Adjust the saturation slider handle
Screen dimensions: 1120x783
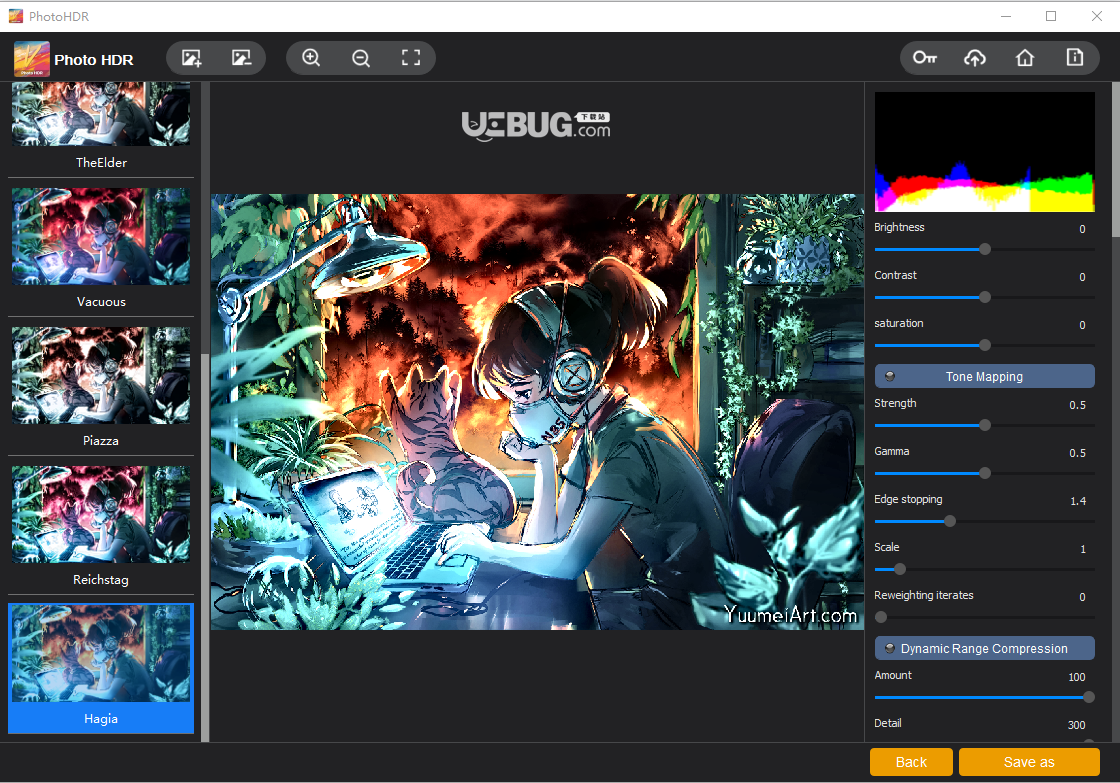(x=984, y=345)
